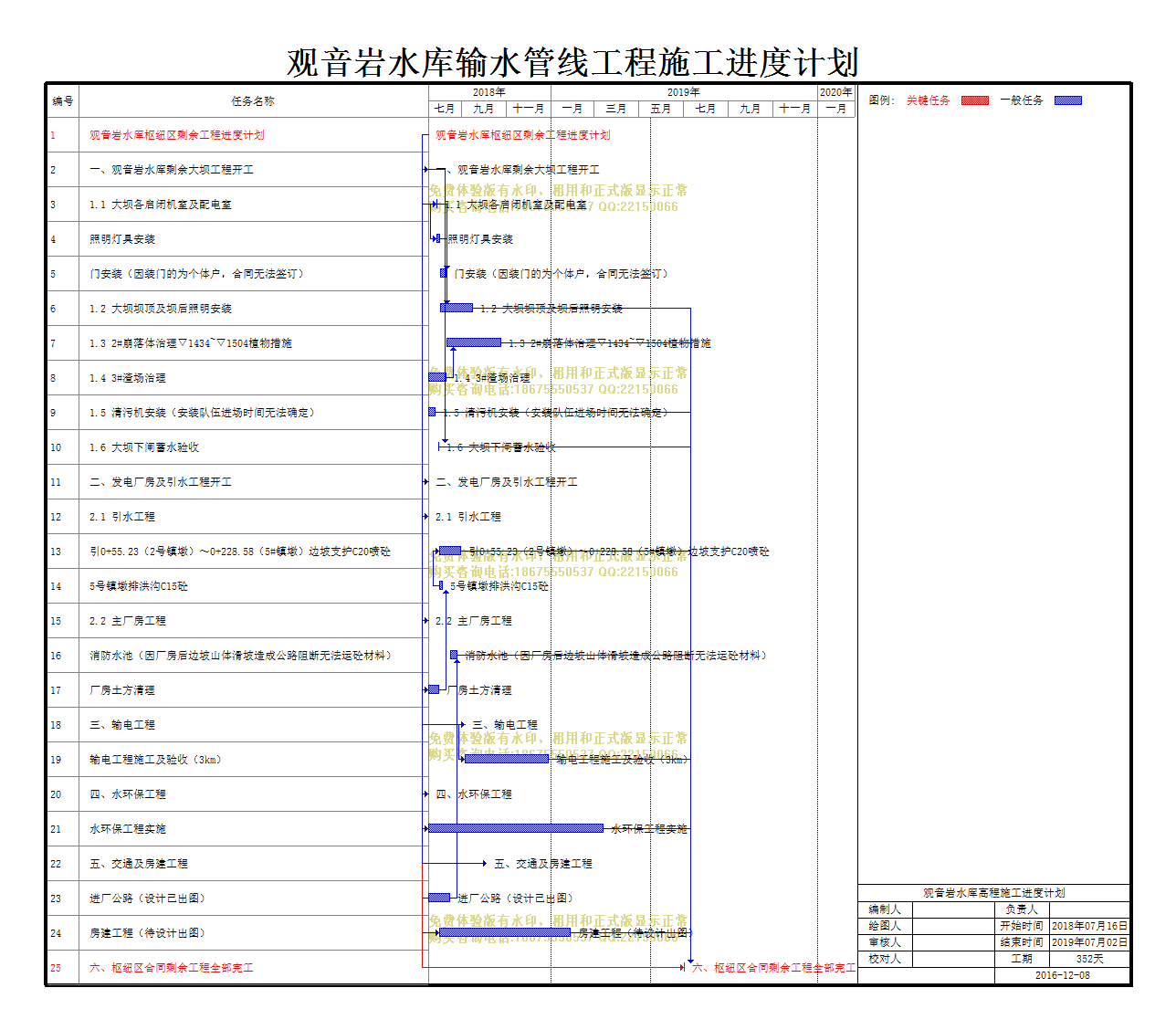Click the blue Gantt bar for 房建工程（待设计出图）
Screen dimensions: 1176x1030
click(x=504, y=932)
